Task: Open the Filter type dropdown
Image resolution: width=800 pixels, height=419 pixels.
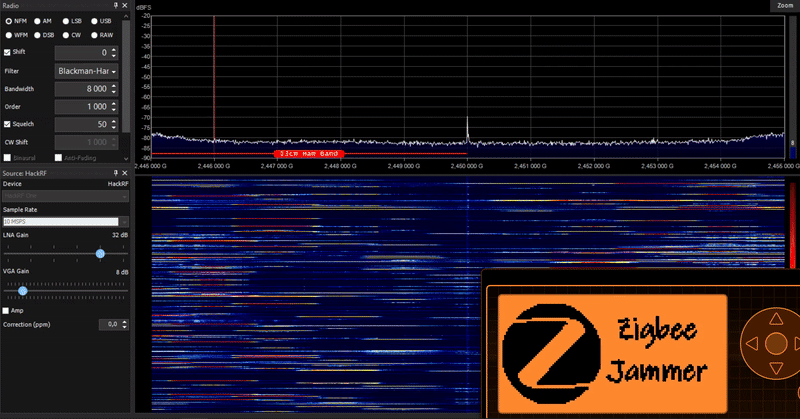Action: click(86, 71)
